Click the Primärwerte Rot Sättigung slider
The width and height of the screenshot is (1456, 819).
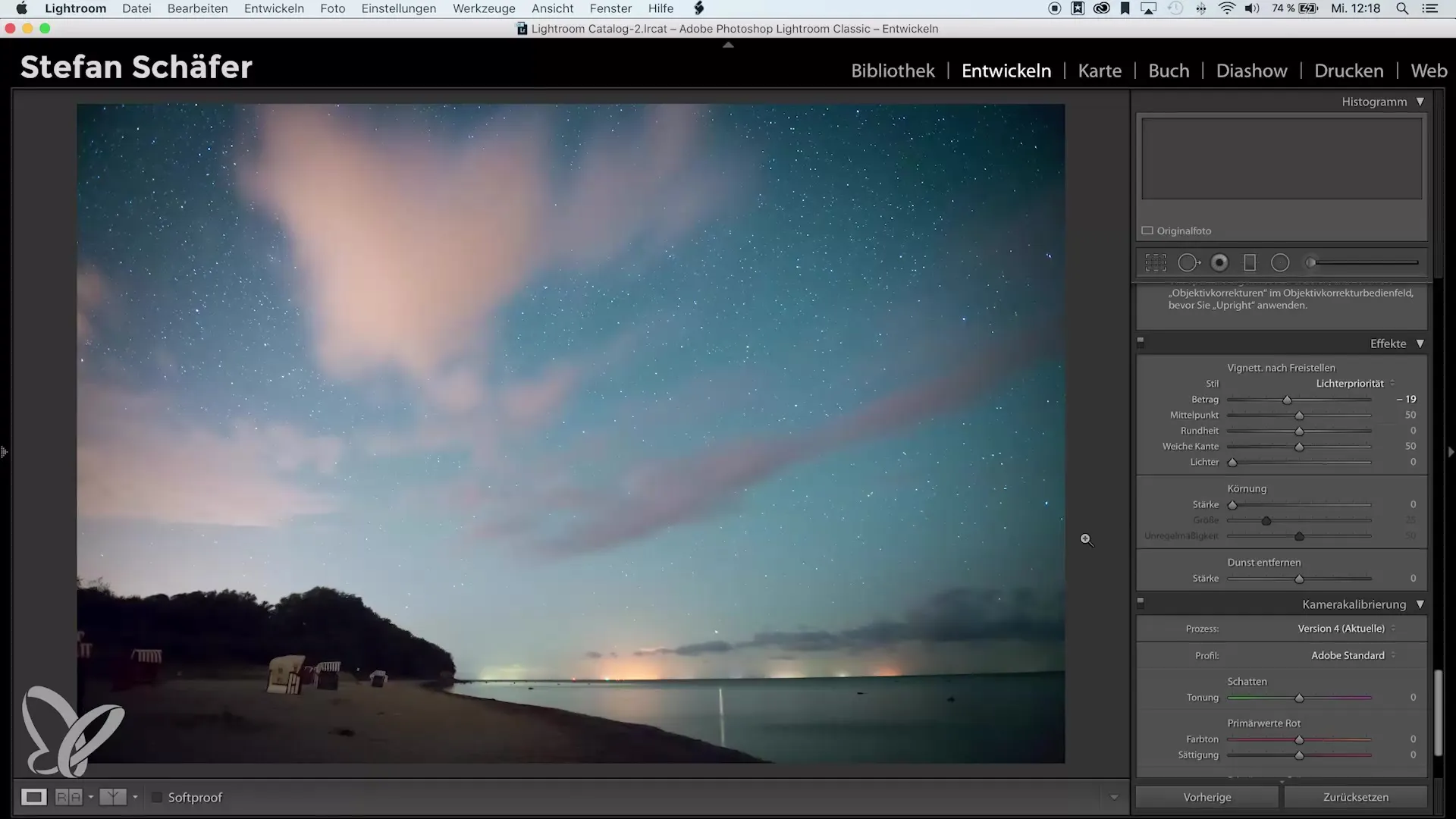1299,755
